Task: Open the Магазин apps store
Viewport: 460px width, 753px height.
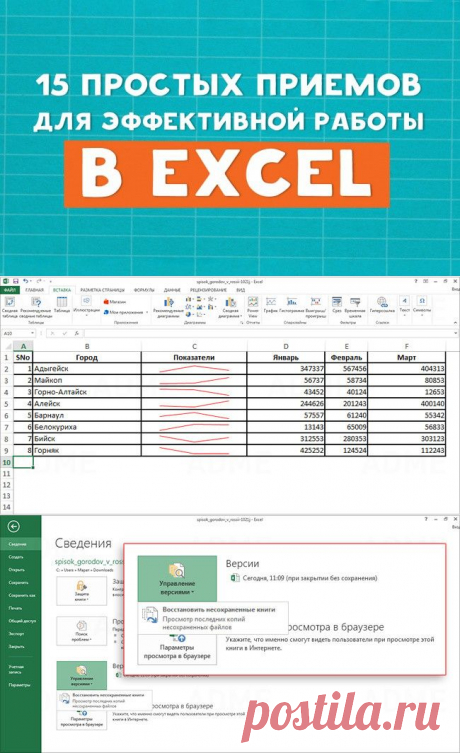Action: click(115, 302)
